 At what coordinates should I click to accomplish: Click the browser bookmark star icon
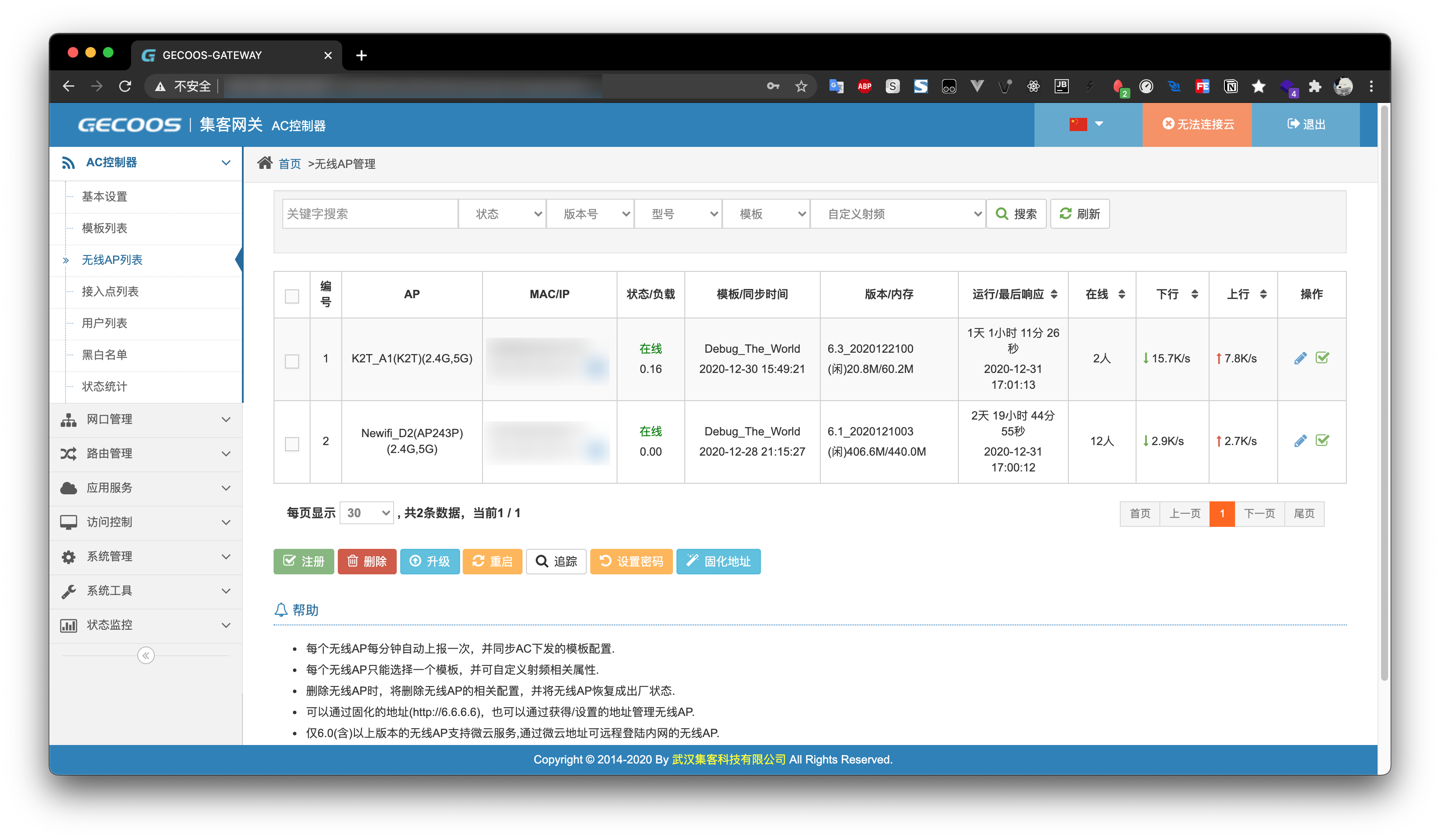coord(801,86)
